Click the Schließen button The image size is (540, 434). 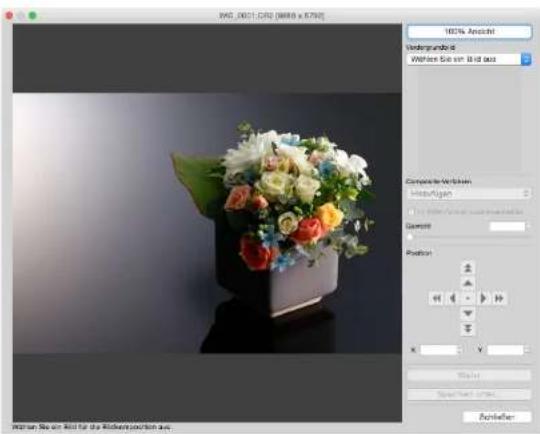tap(497, 417)
